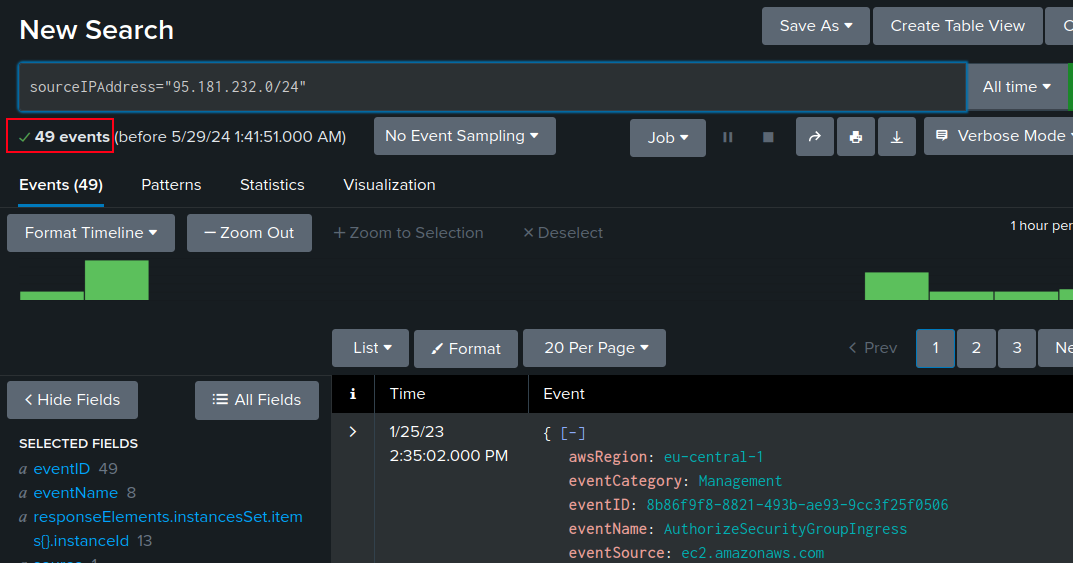Hide the fields sidebar
Viewport: 1073px width, 563px height.
72,400
